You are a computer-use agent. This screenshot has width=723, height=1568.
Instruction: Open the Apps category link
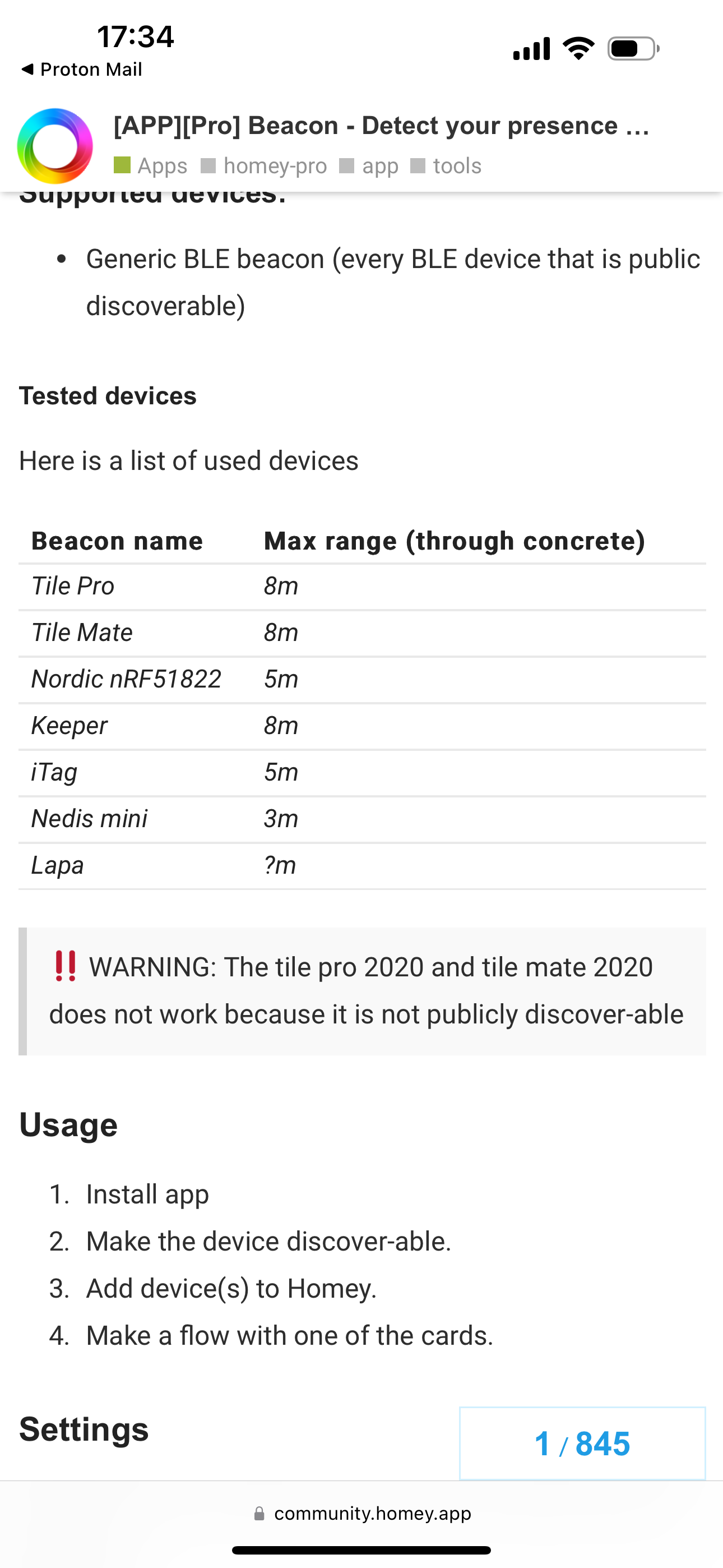[x=162, y=165]
